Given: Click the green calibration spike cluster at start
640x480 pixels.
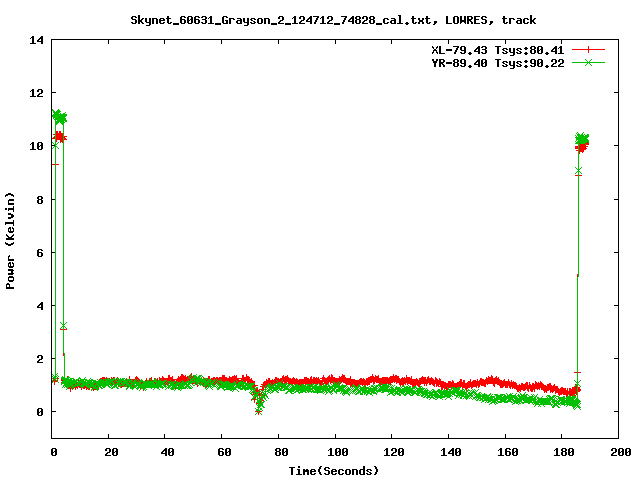Looking at the screenshot, I should (x=59, y=117).
